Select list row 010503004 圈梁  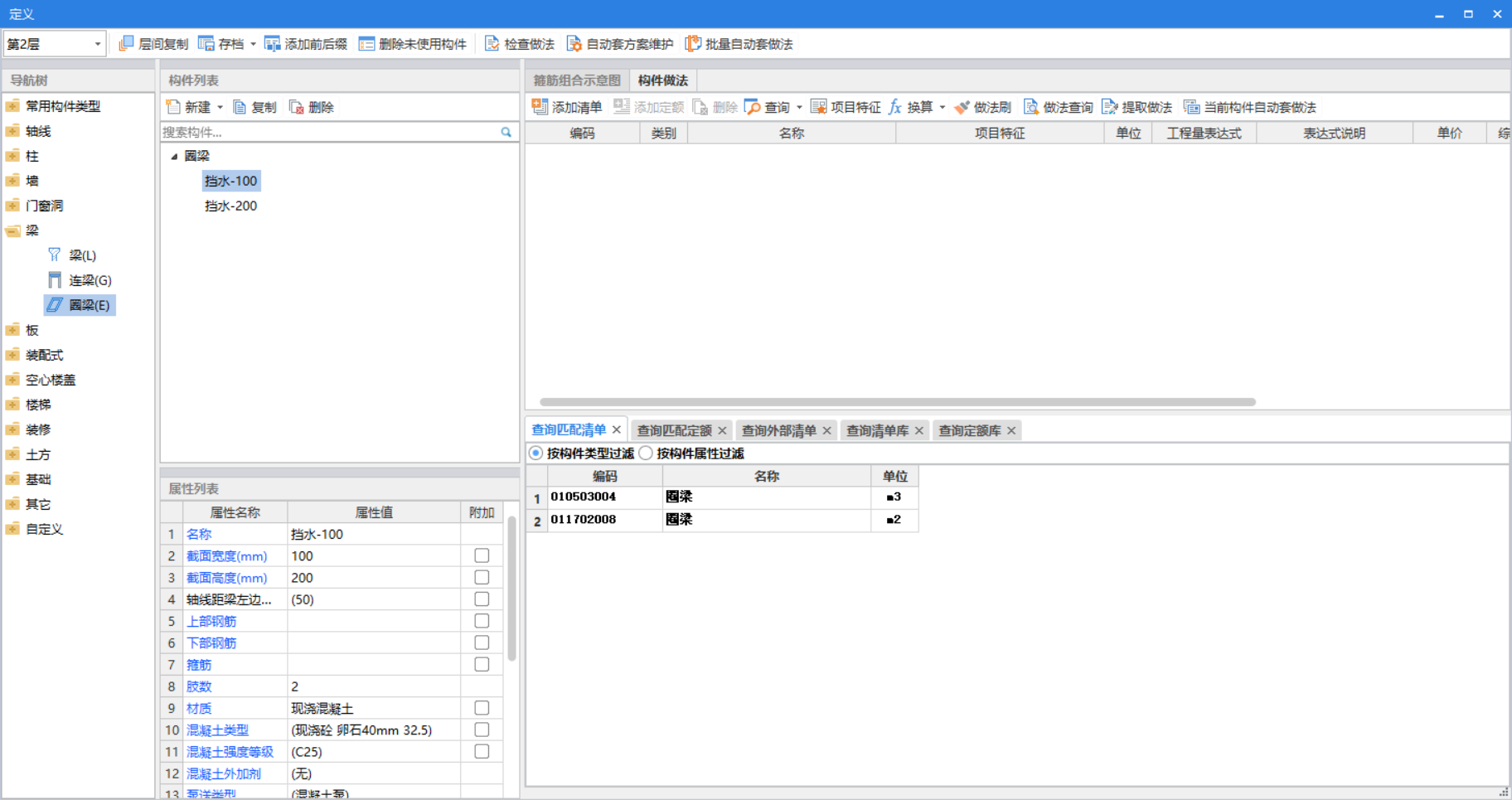pos(721,497)
